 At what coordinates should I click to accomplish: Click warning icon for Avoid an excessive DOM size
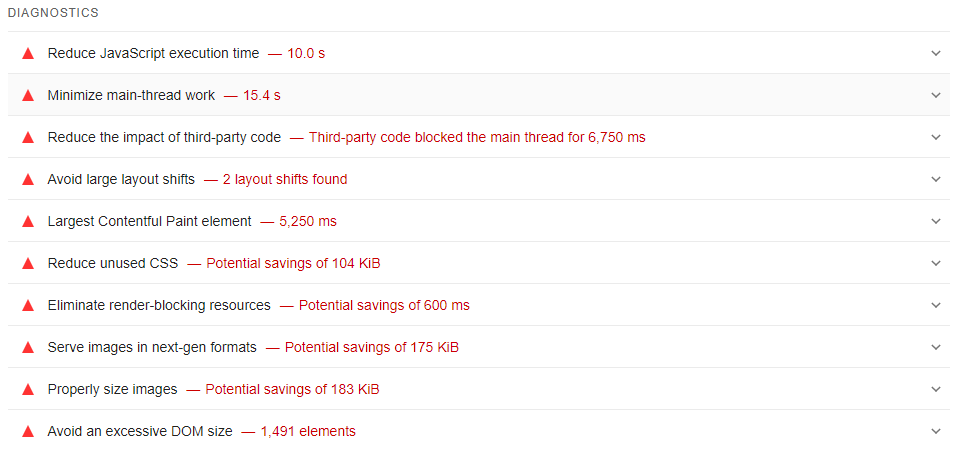28,431
